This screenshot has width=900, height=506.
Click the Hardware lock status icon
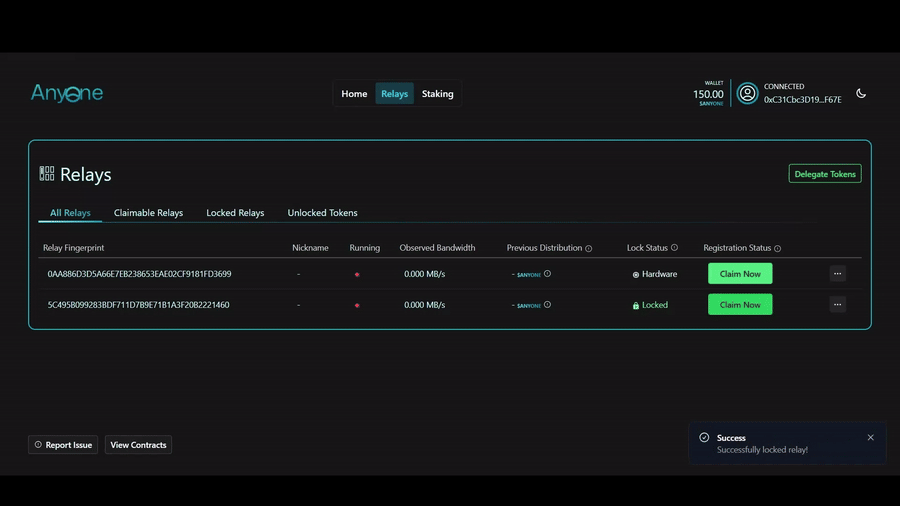pyautogui.click(x=636, y=275)
